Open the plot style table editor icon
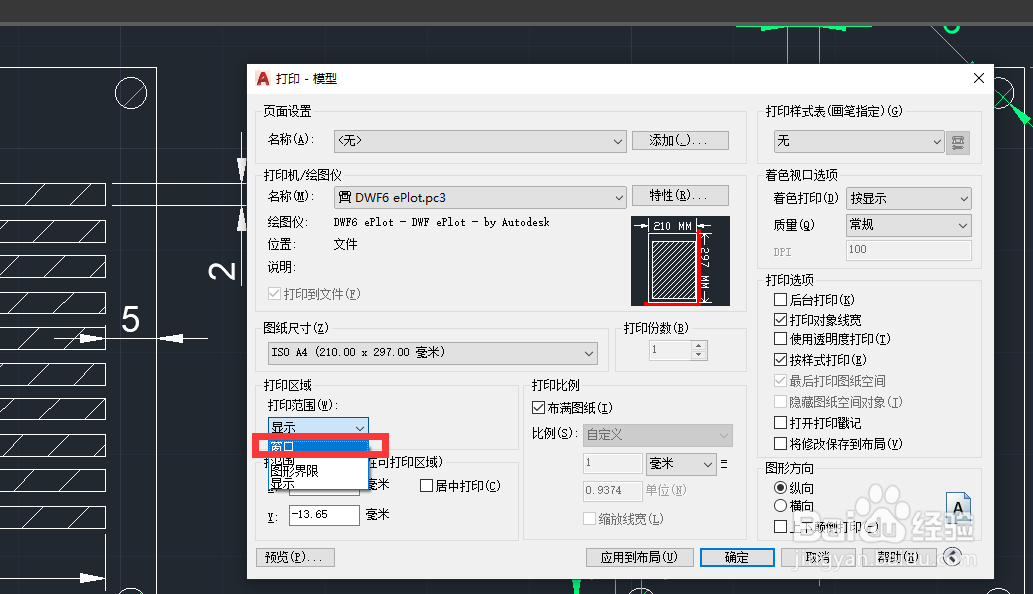The image size is (1033, 594). (x=958, y=142)
